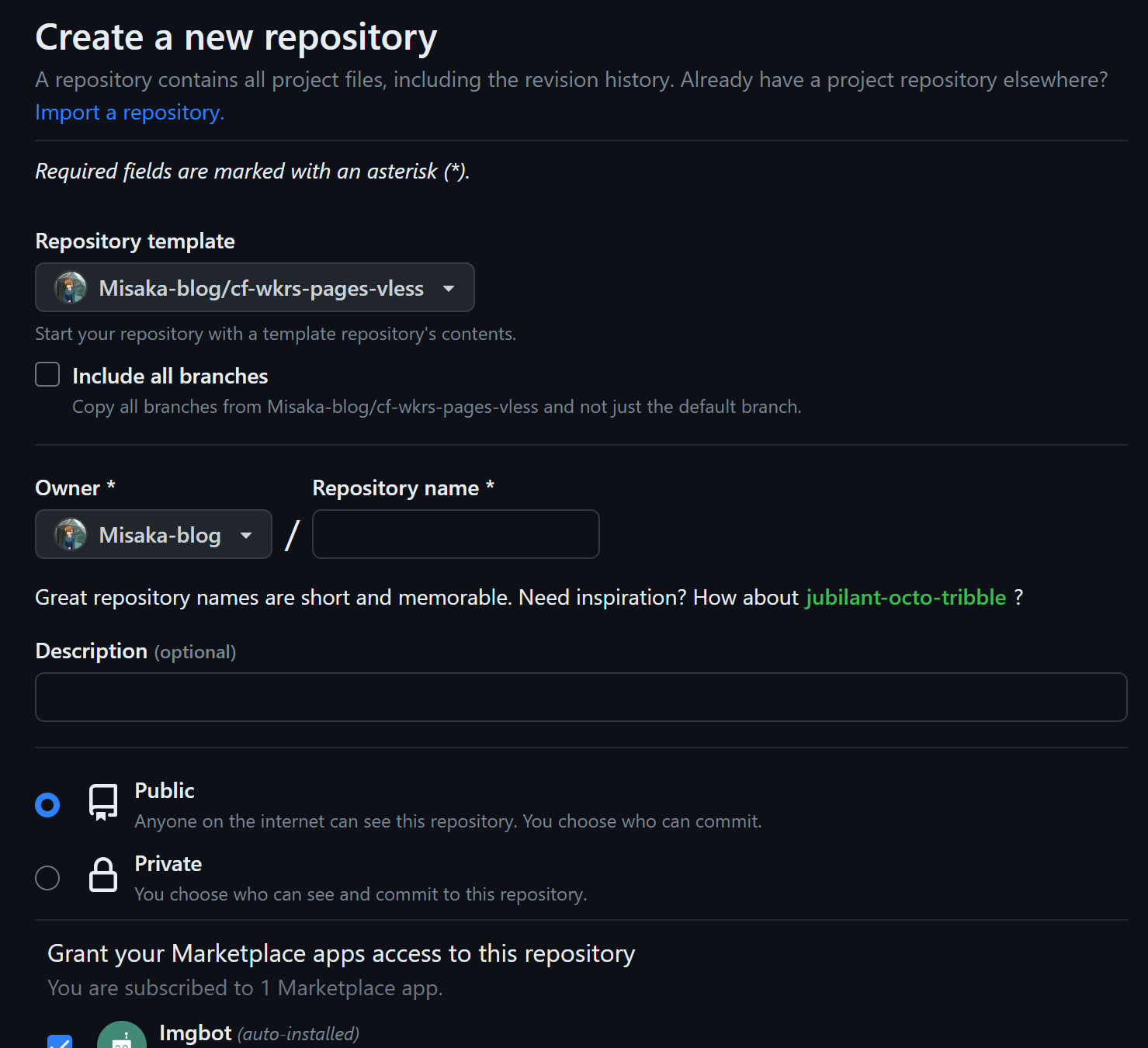
Task: Select the Public visibility radio button
Action: coord(47,805)
